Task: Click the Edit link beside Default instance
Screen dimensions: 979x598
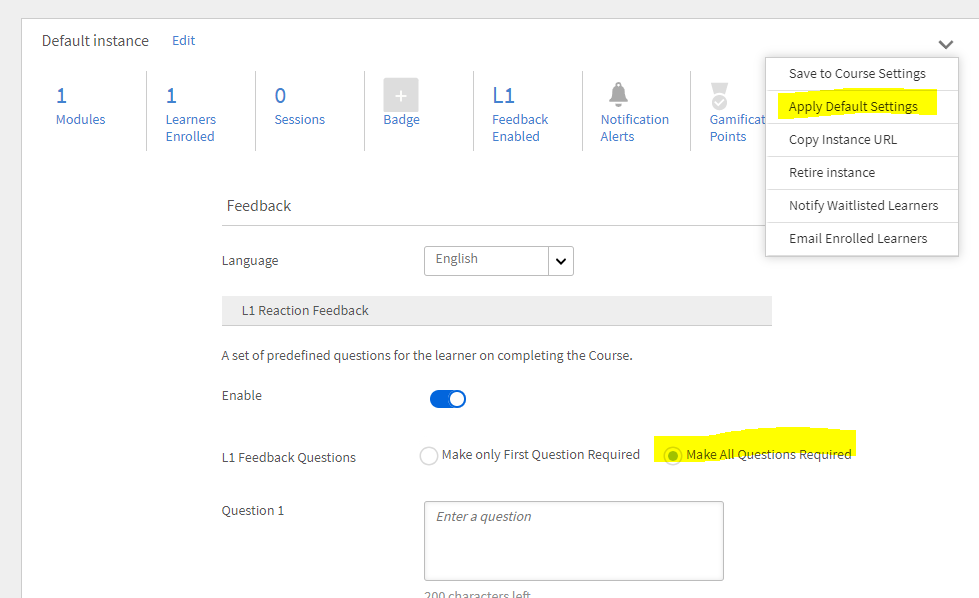Action: 184,41
